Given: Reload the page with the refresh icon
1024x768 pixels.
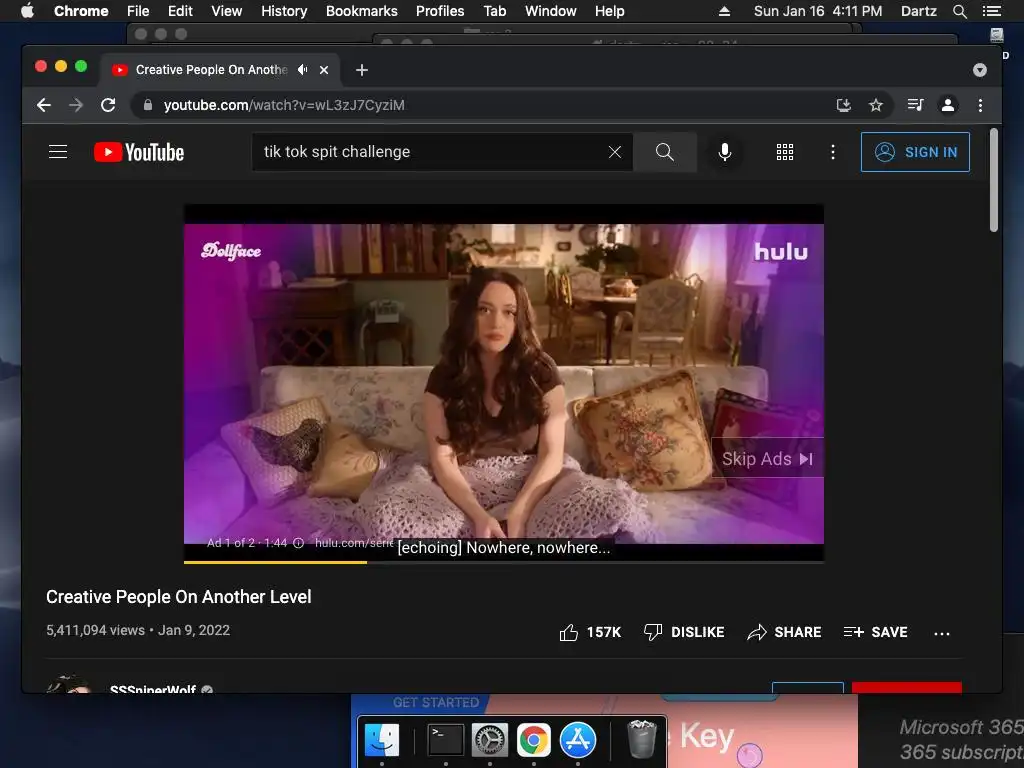Looking at the screenshot, I should (108, 105).
